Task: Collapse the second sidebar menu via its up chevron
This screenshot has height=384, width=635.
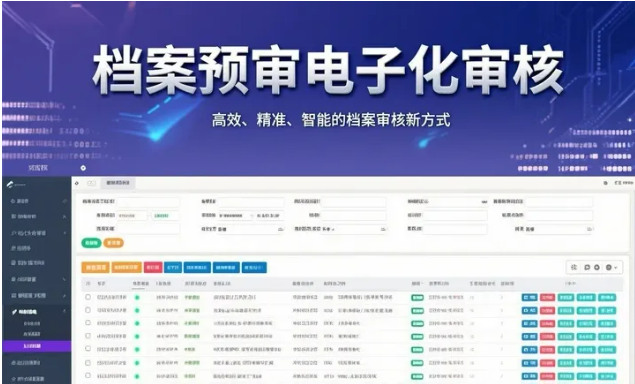Action: click(64, 217)
